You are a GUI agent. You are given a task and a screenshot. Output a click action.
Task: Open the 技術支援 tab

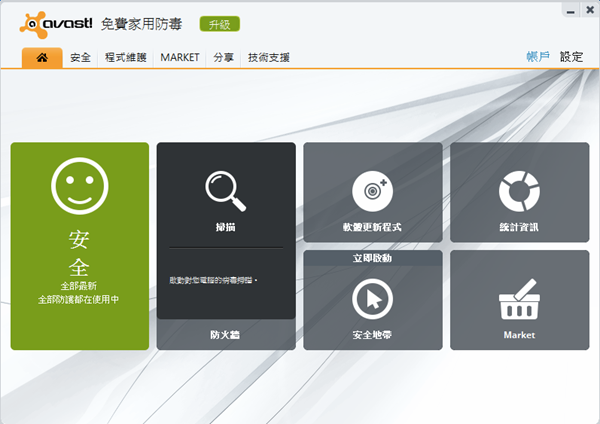[x=269, y=58]
